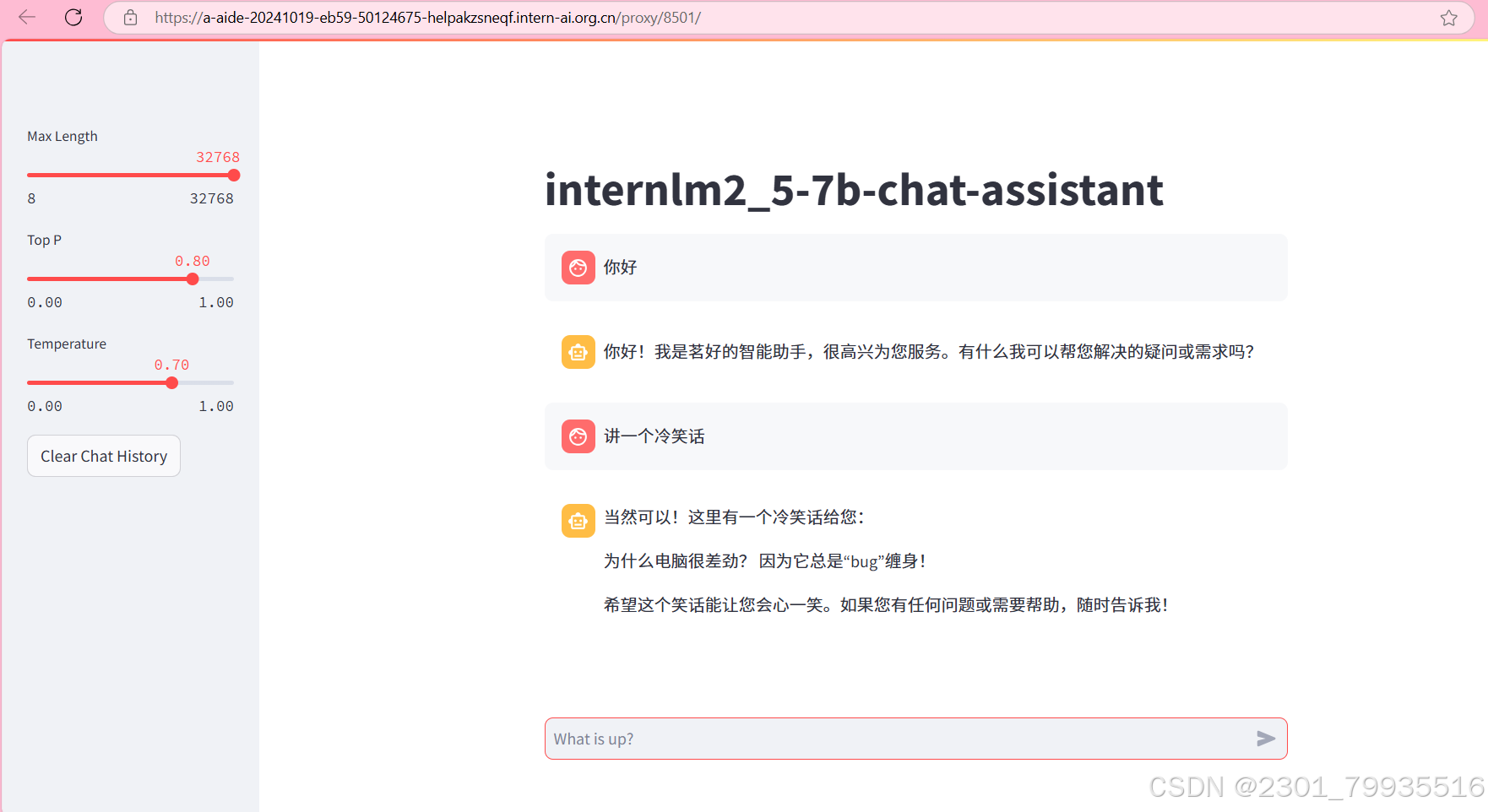Viewport: 1488px width, 812px height.
Task: Click the robot avatar next to the joke reply
Action: pyautogui.click(x=578, y=521)
